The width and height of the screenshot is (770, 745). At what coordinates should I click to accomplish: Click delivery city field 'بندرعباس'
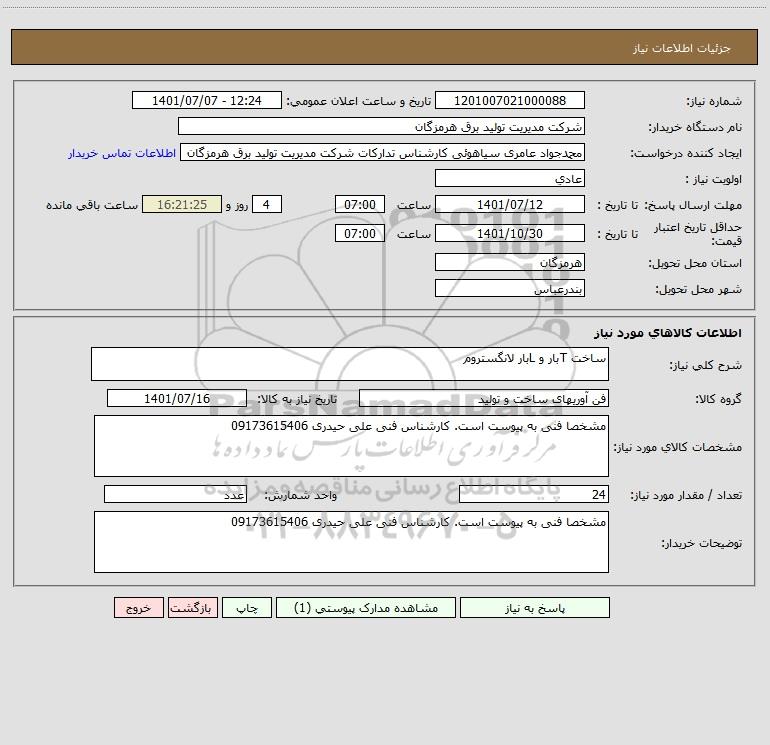coord(510,288)
